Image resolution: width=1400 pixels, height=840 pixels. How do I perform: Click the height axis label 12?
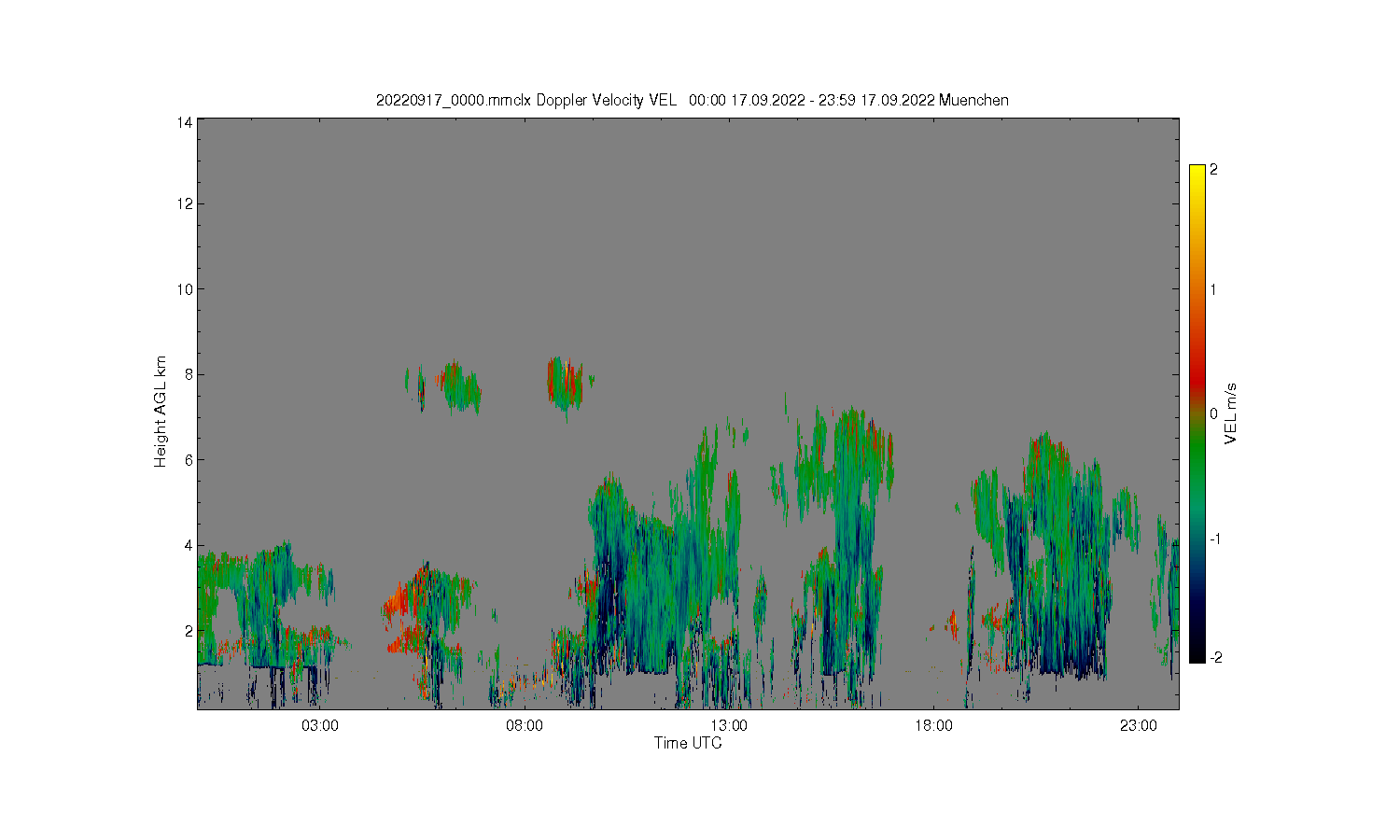(x=185, y=203)
